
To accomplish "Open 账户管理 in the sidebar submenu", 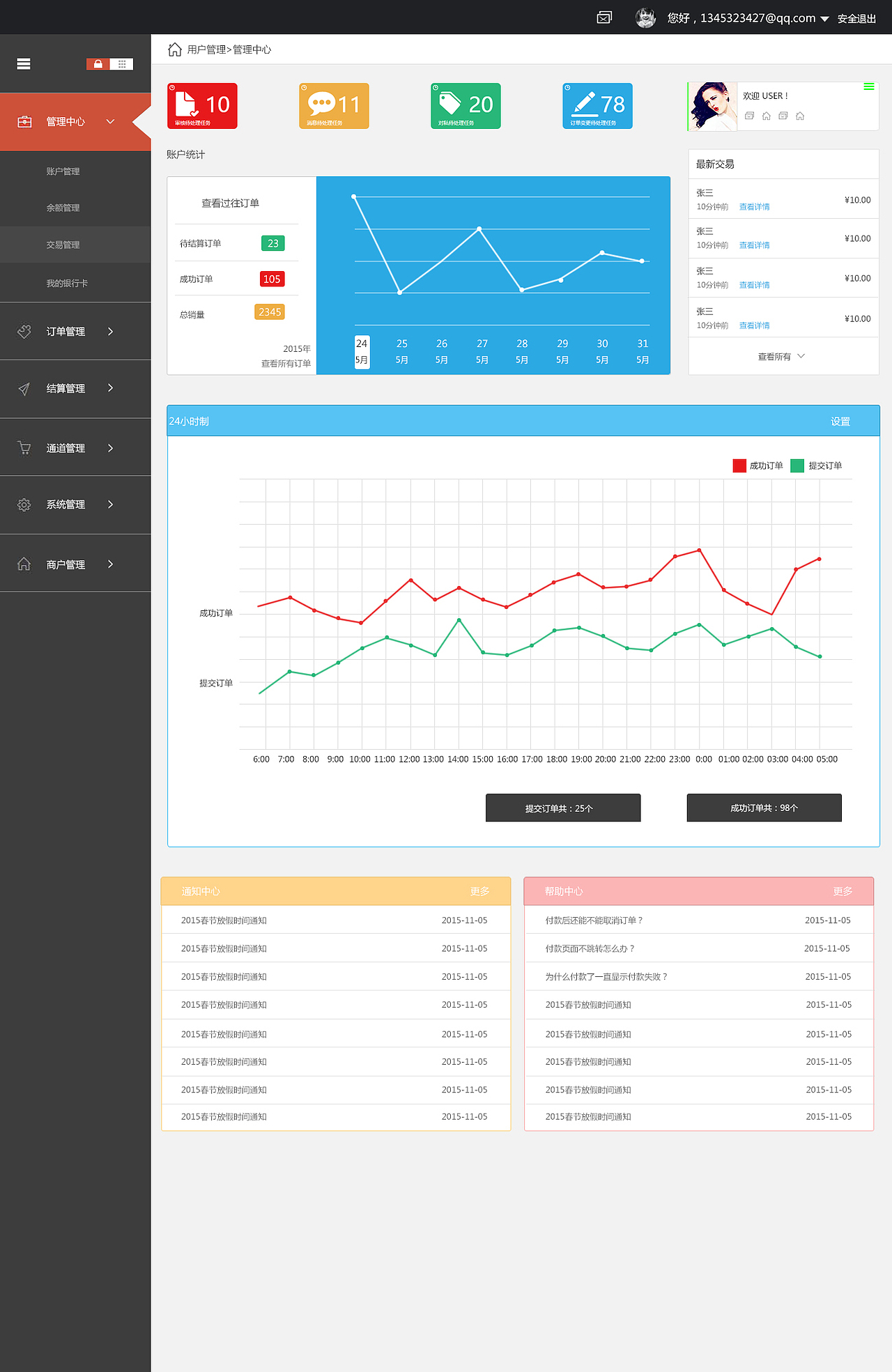I will tap(63, 171).
